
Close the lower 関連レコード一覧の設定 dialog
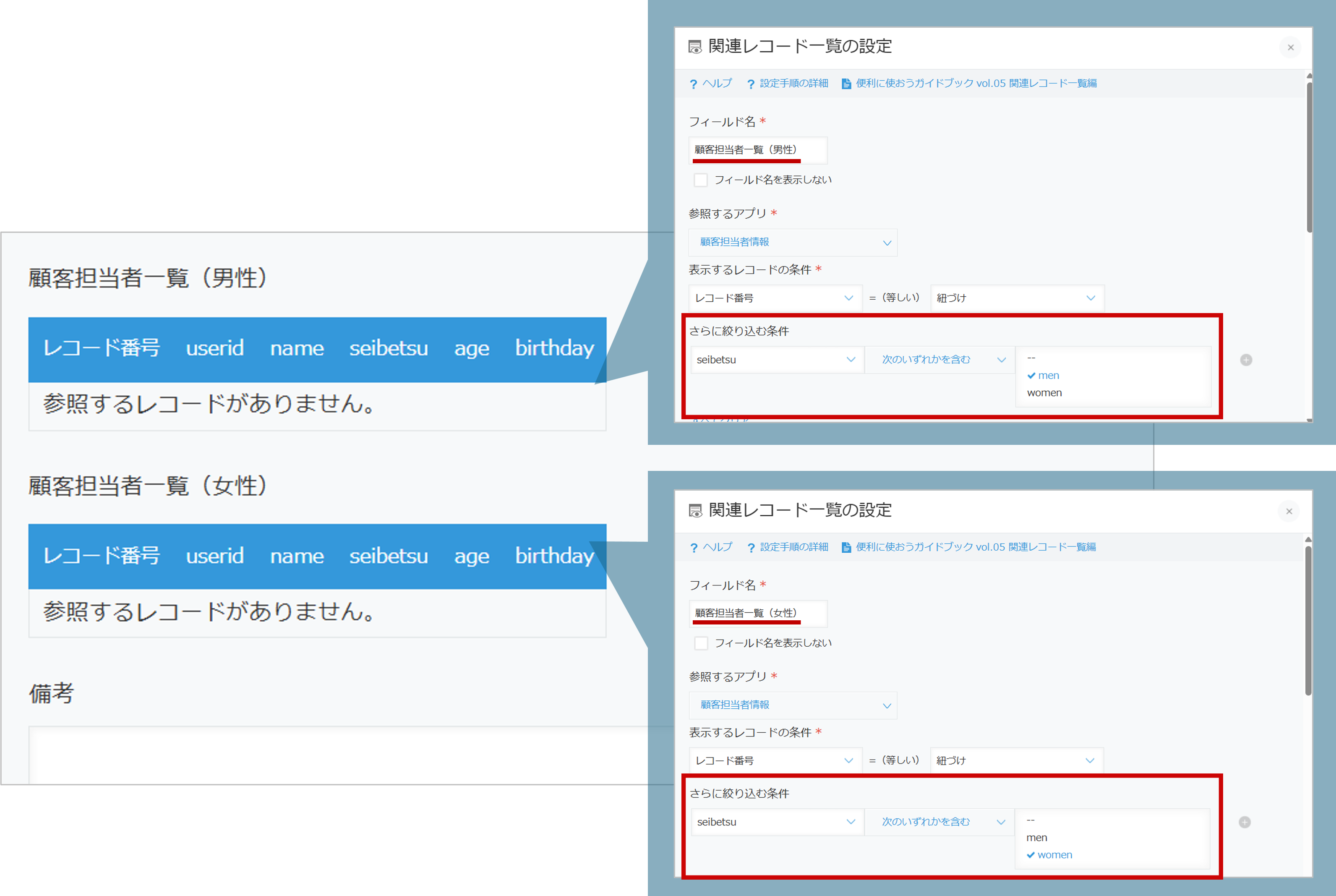click(x=1289, y=512)
